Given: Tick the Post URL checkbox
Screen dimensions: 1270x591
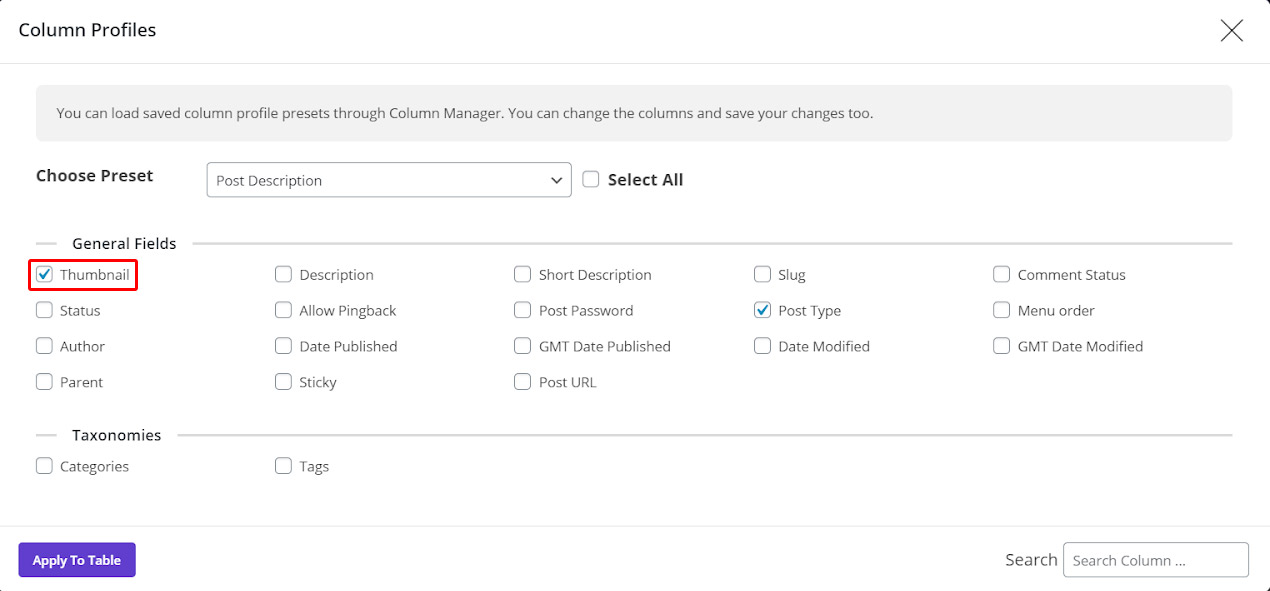Looking at the screenshot, I should 522,382.
